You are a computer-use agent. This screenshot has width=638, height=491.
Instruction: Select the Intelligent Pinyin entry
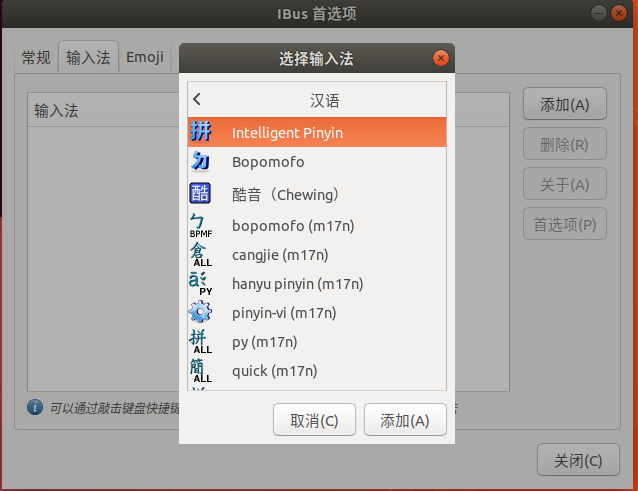[317, 132]
